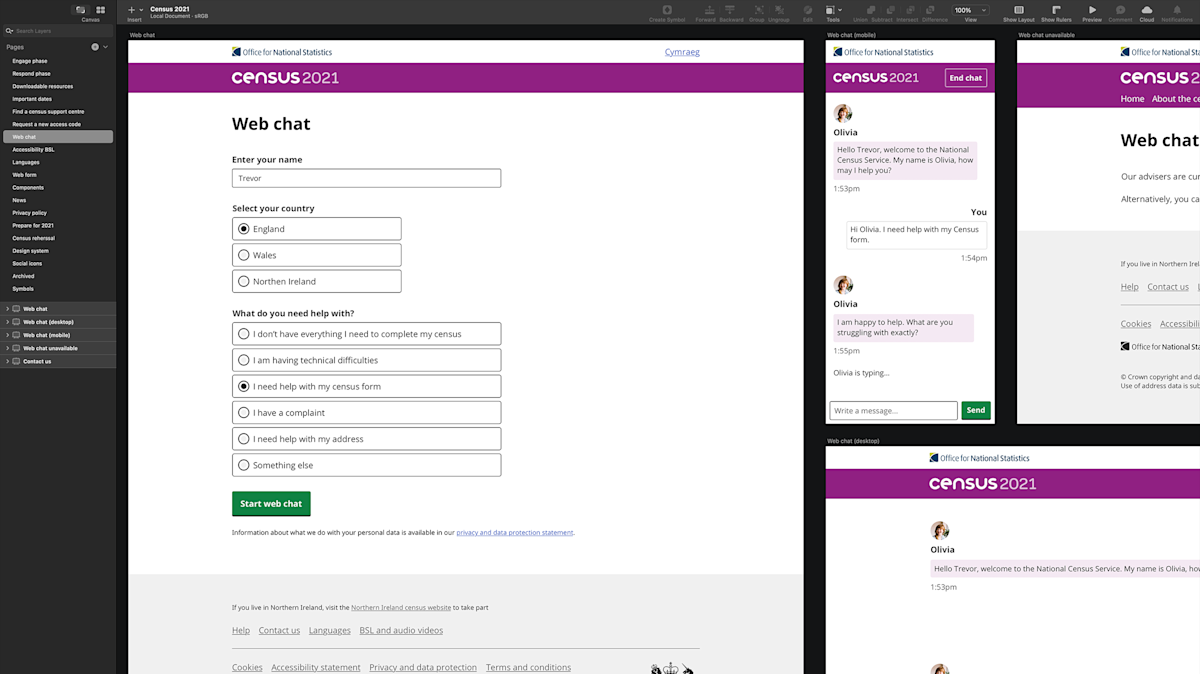Select "I have a complaint" radio

pos(243,412)
